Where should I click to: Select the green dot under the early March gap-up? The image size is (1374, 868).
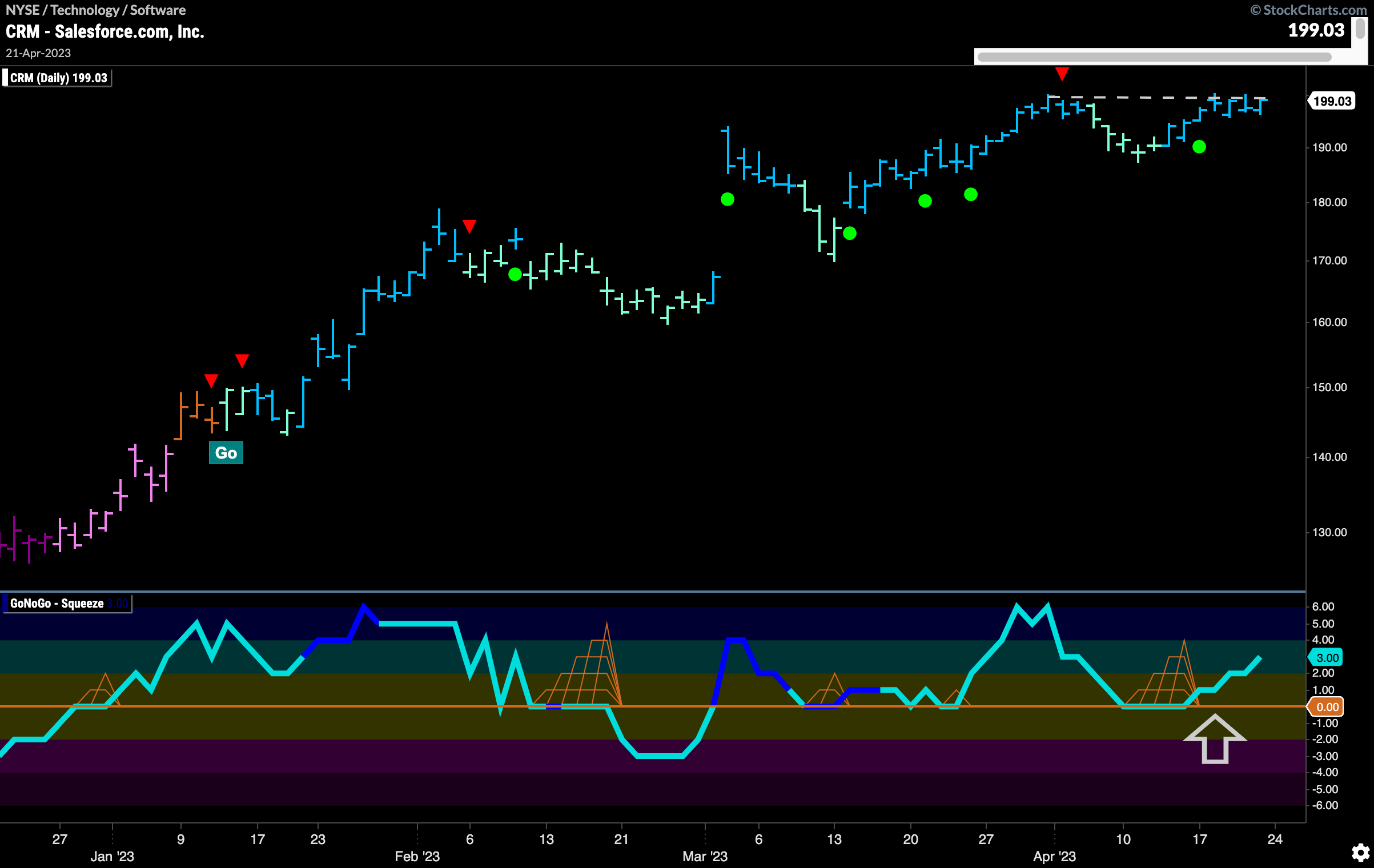click(x=728, y=199)
